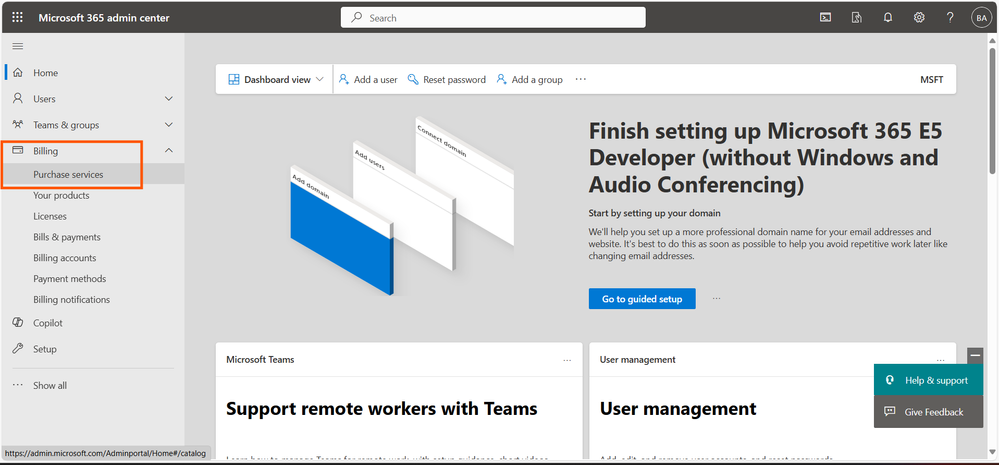Click into the Search box
This screenshot has height=465, width=999.
click(493, 18)
